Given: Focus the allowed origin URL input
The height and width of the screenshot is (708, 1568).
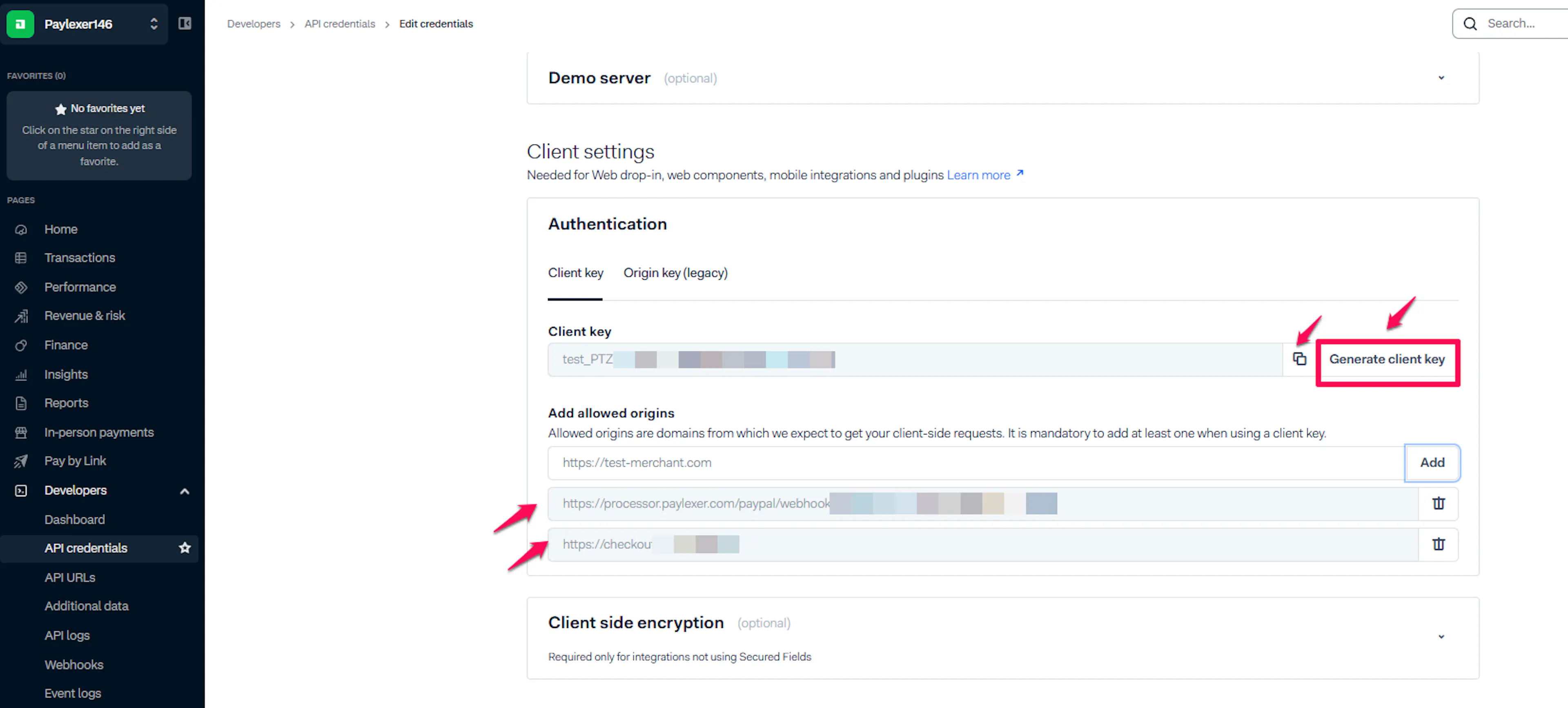Looking at the screenshot, I should (x=976, y=463).
